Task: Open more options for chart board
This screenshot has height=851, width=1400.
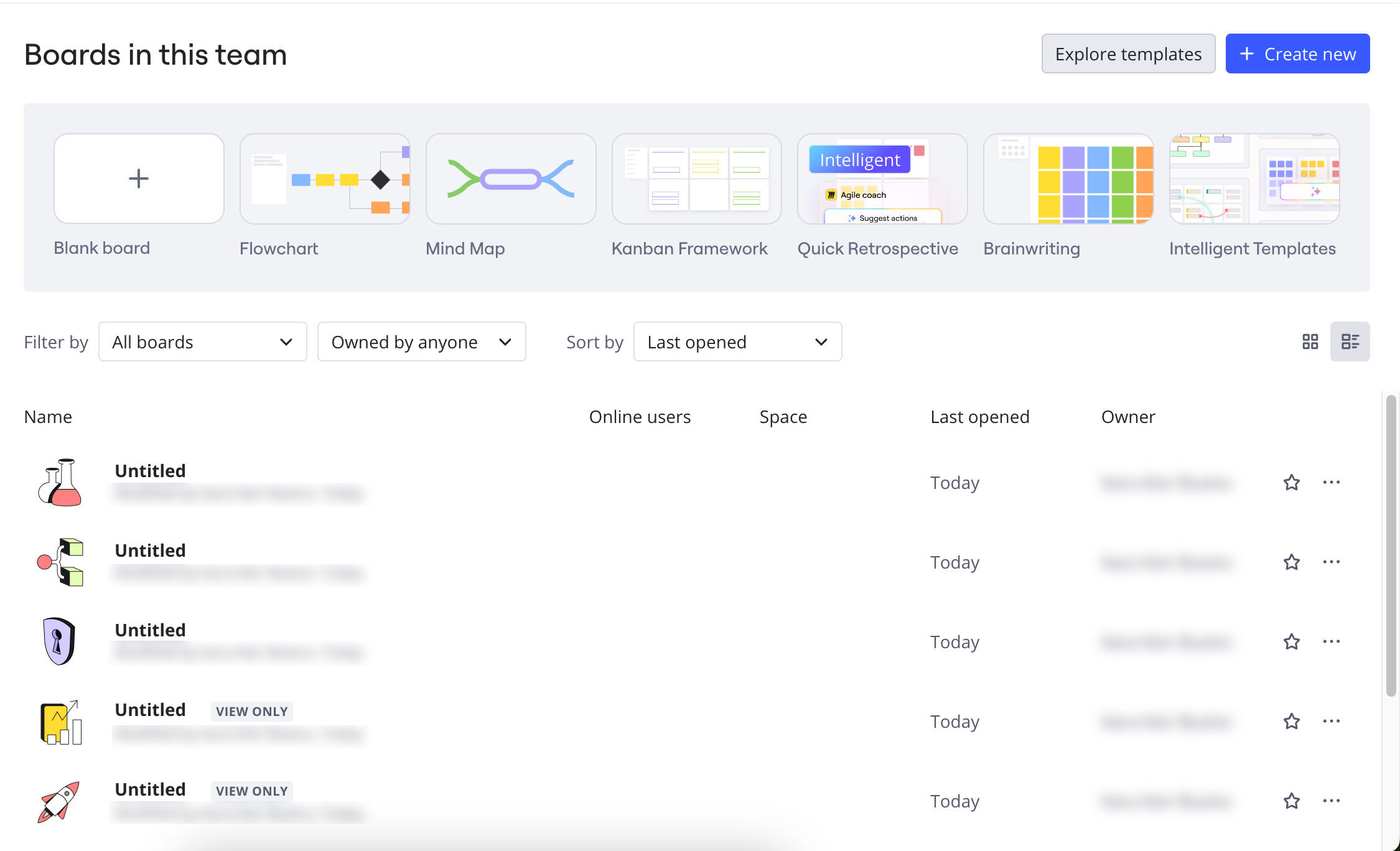Action: click(x=1331, y=722)
